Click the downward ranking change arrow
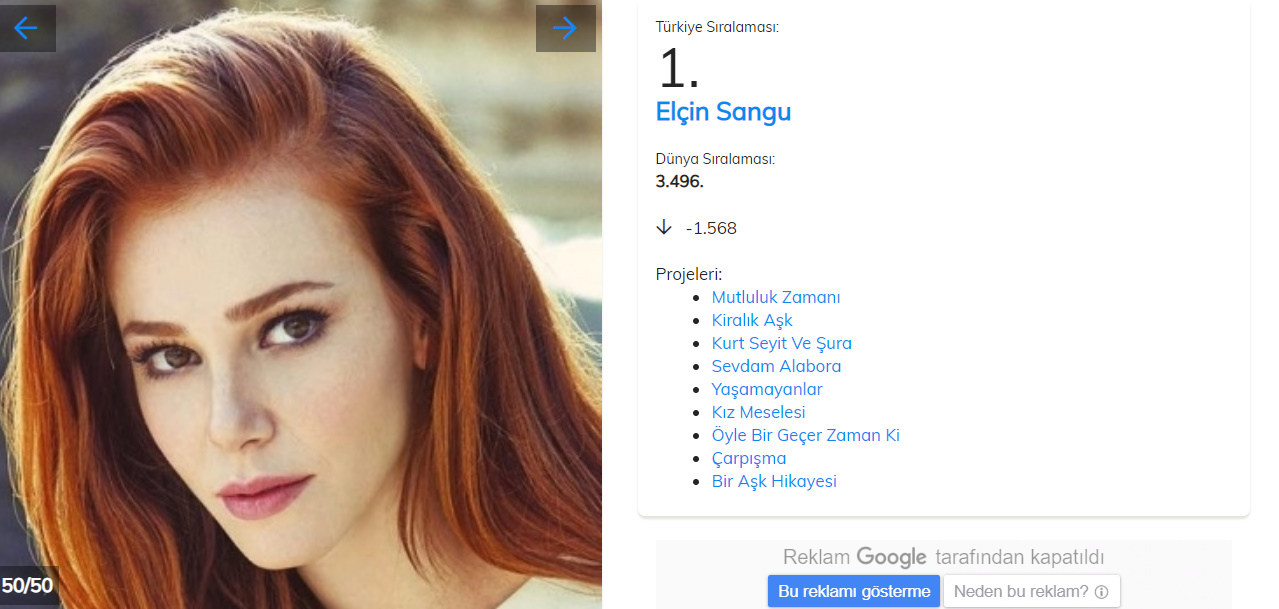Screen dimensions: 1279x609 (x=664, y=228)
